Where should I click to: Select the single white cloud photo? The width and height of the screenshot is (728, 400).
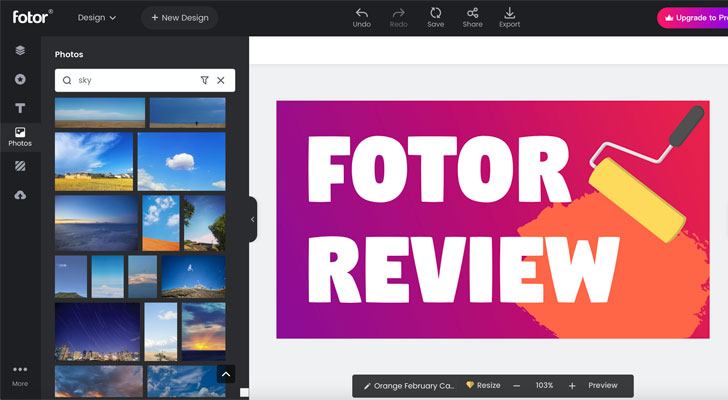(x=182, y=161)
